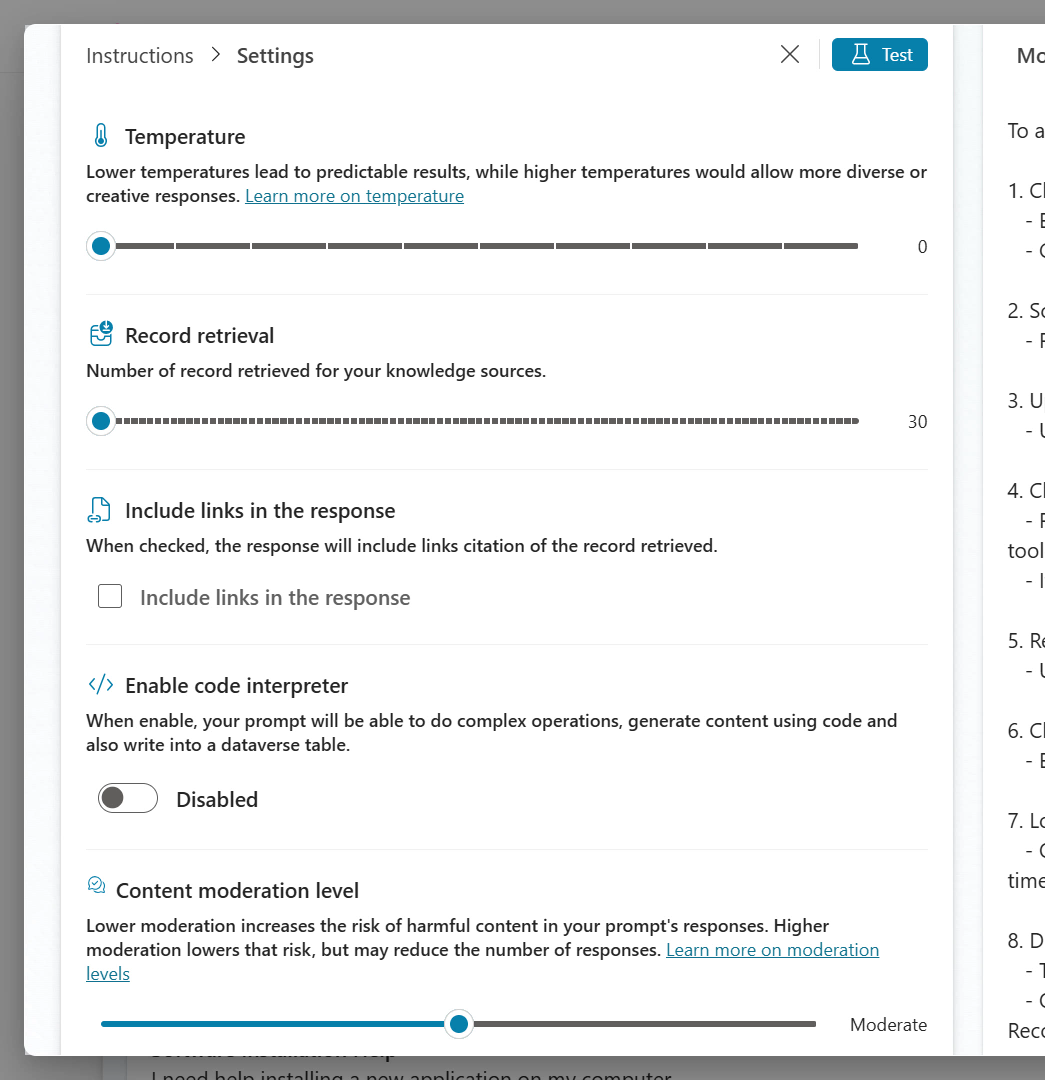Select the Settings breadcrumb item

point(274,55)
